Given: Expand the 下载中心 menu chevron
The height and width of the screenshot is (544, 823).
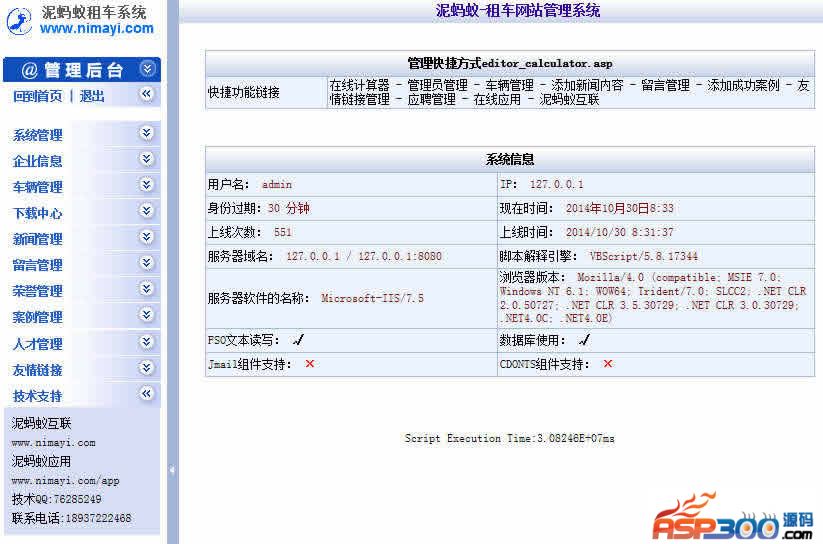Looking at the screenshot, I should point(147,211).
